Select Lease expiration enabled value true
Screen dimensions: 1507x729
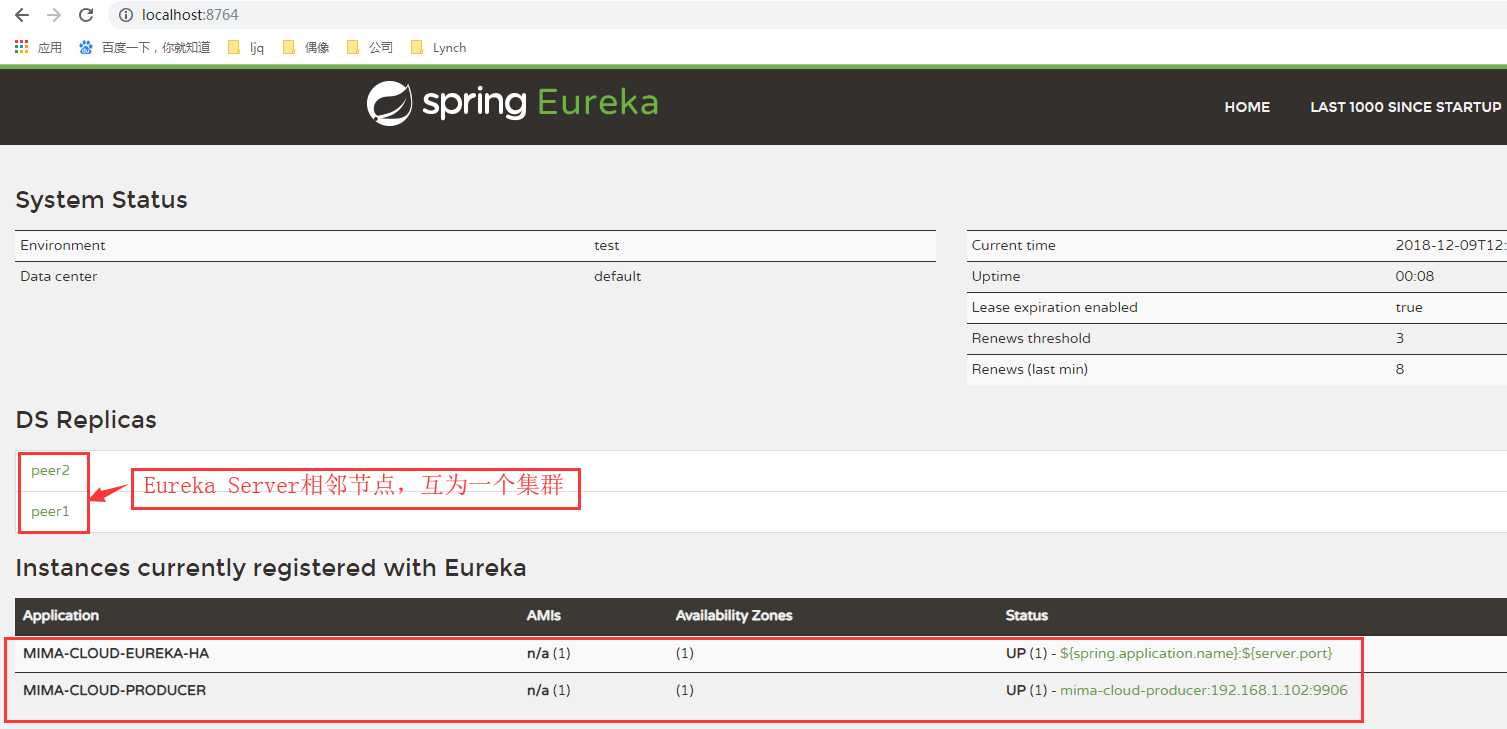pos(1409,307)
